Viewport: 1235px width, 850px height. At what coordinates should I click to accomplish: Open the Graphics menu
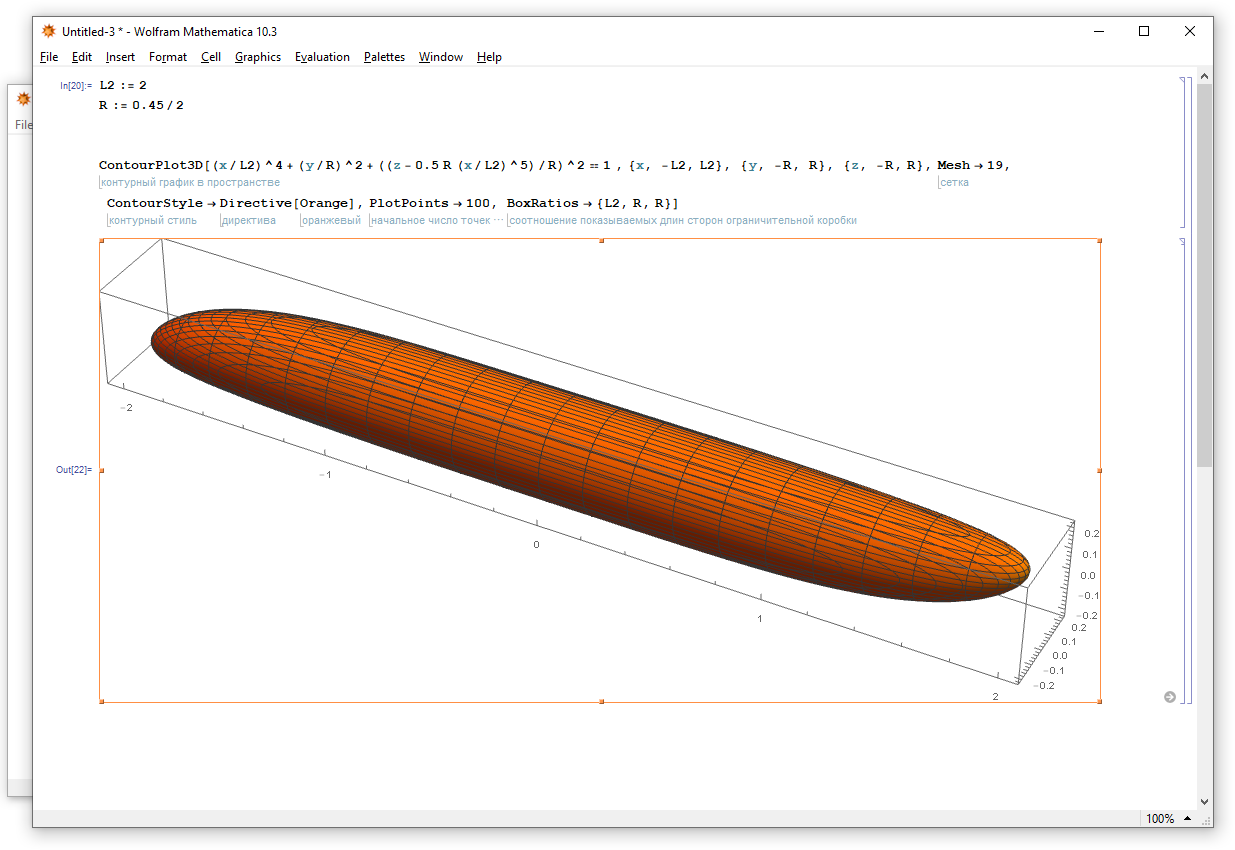[x=257, y=57]
